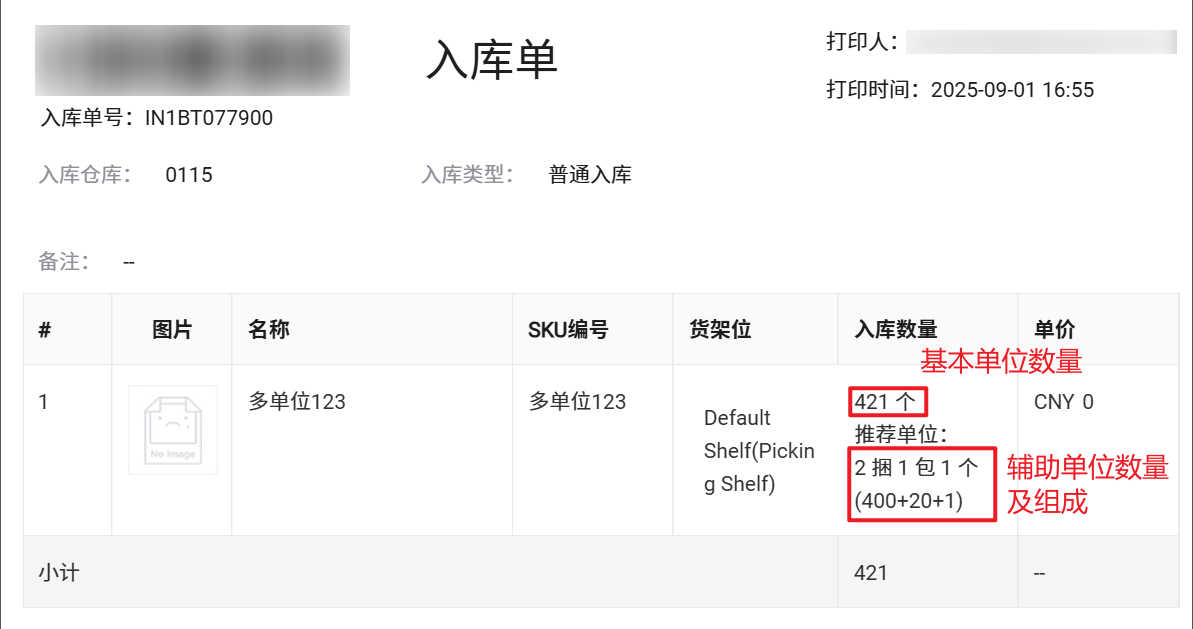
Task: Click the 货架位 column header
Action: click(x=720, y=329)
